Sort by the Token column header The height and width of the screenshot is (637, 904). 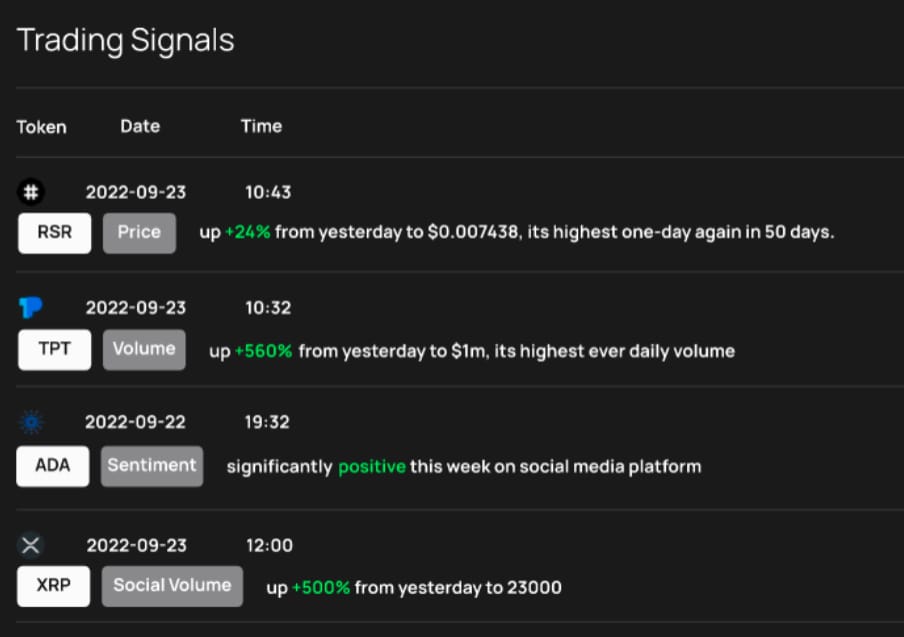click(x=42, y=127)
